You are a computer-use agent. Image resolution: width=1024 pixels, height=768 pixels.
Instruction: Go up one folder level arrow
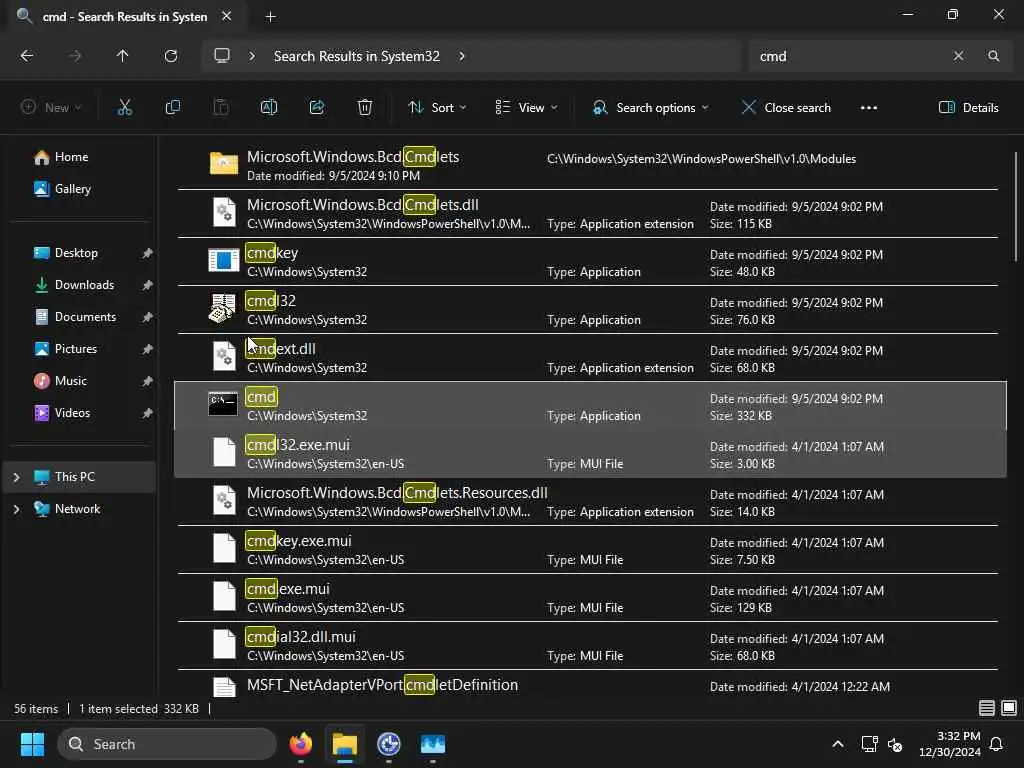(122, 56)
